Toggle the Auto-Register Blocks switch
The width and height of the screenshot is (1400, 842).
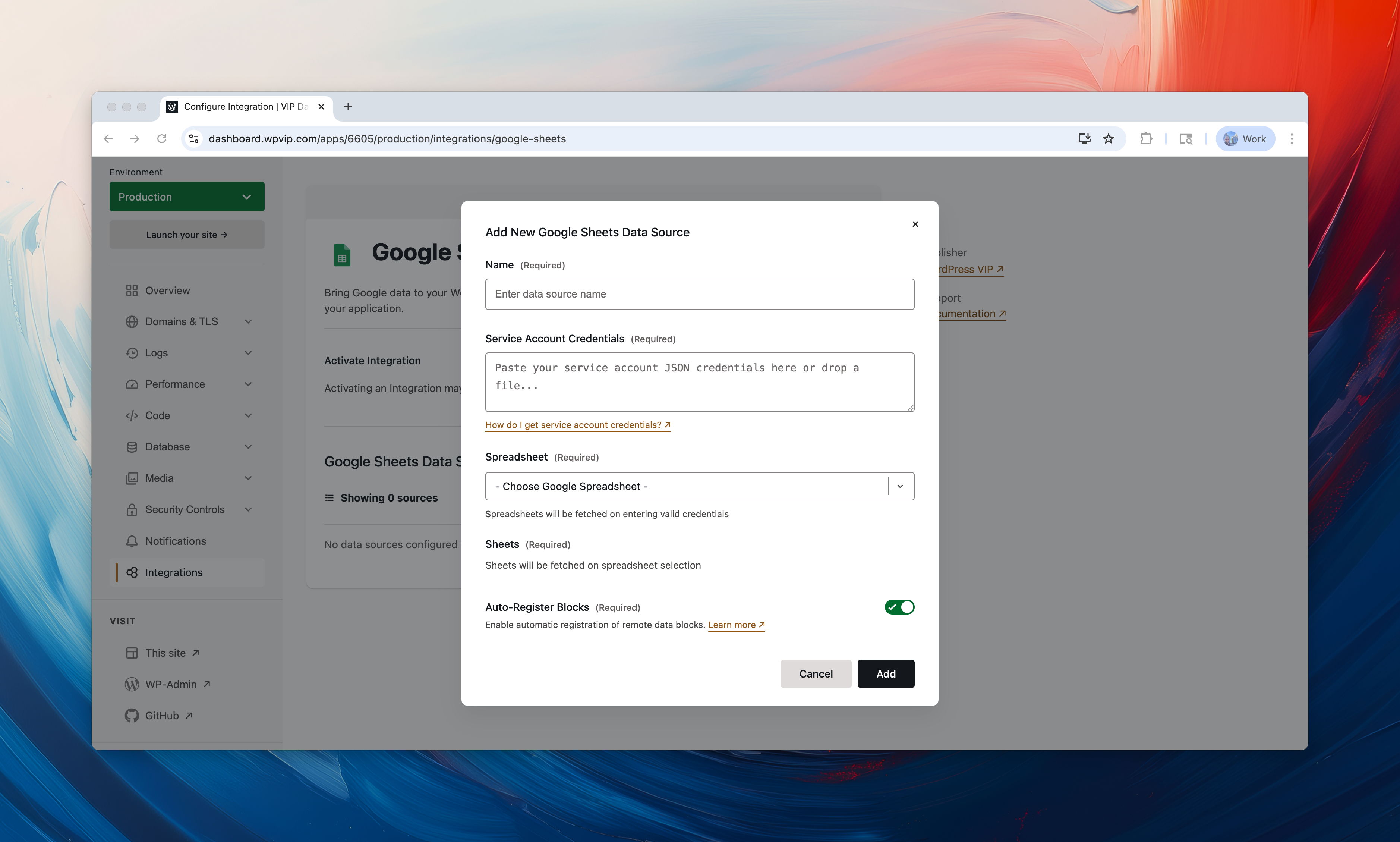(x=899, y=607)
